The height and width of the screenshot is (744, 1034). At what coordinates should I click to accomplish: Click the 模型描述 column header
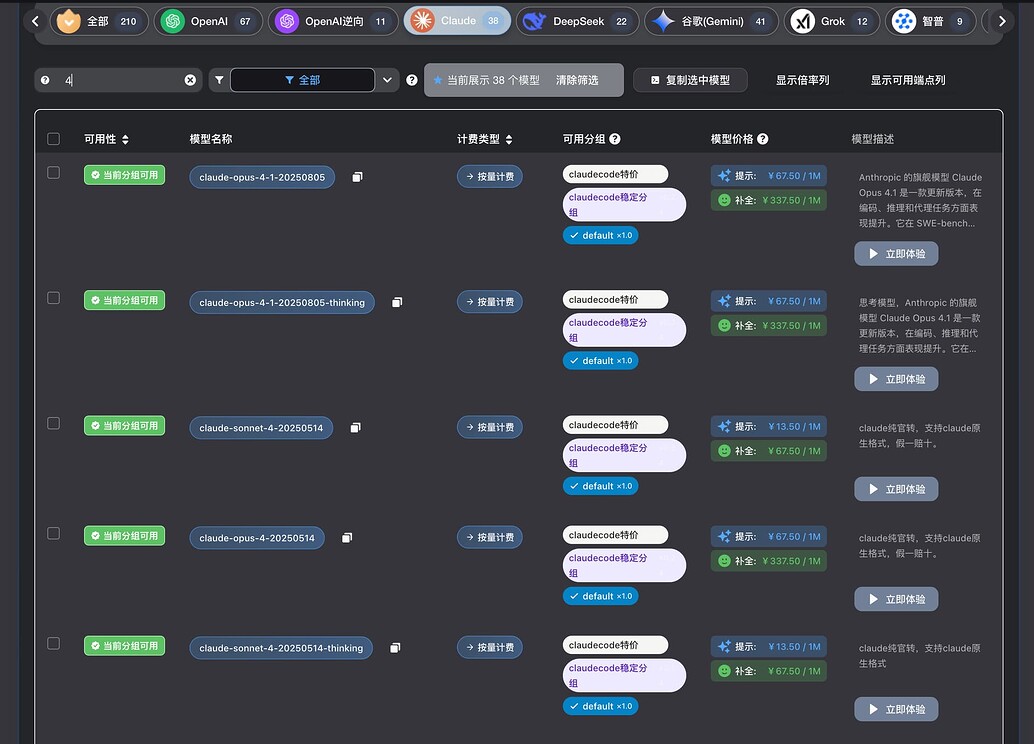point(872,139)
